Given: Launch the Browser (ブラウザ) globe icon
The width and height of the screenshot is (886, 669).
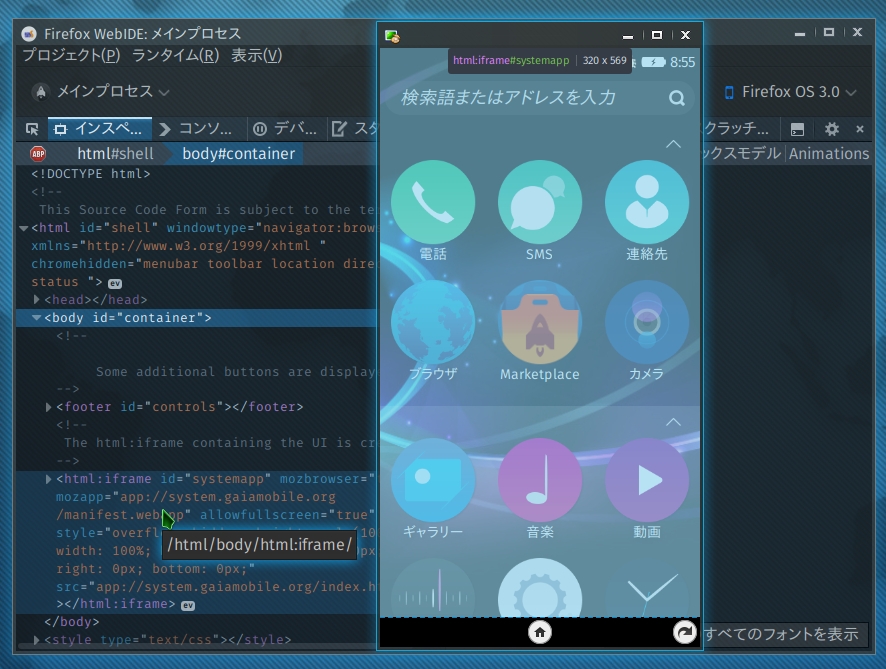Looking at the screenshot, I should [x=433, y=322].
